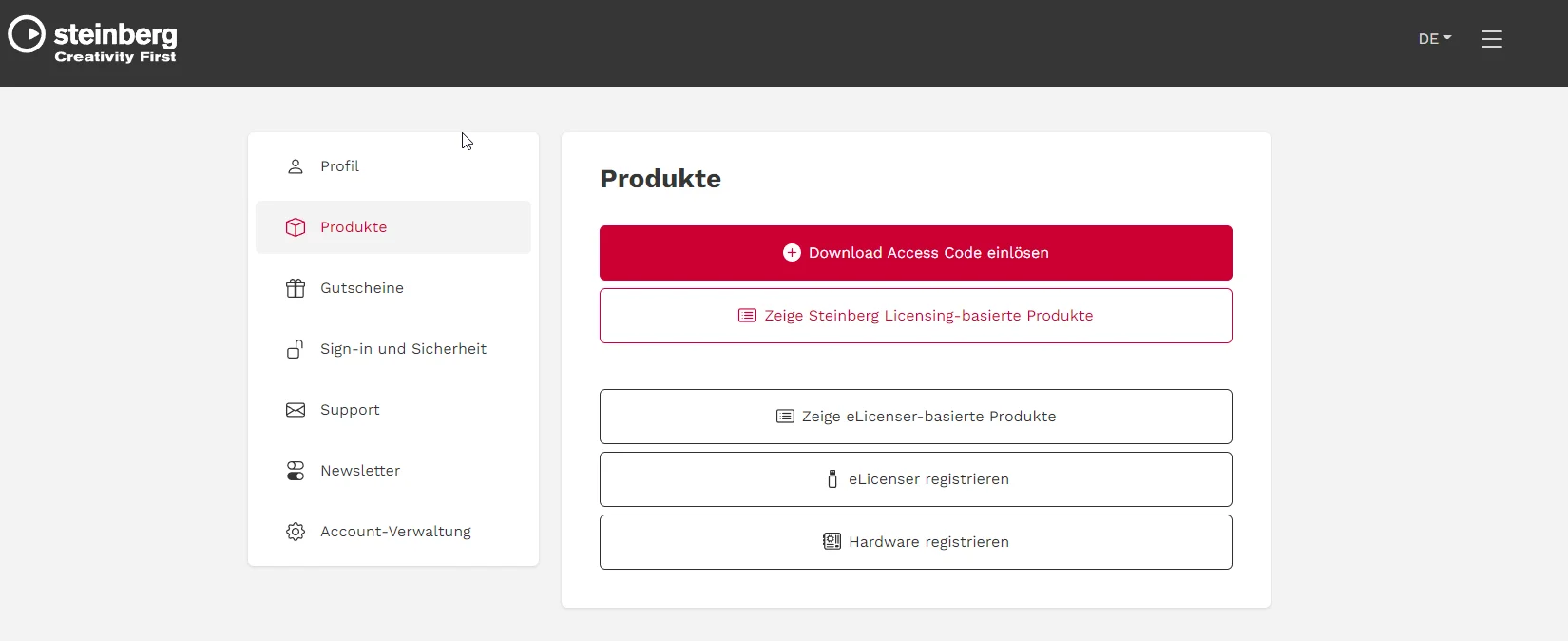The height and width of the screenshot is (641, 1568).
Task: Click the Profil person icon
Action: click(x=296, y=166)
